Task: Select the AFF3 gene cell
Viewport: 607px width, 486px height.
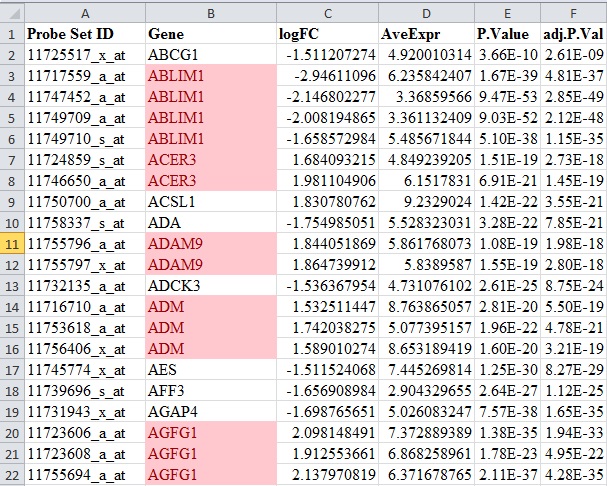Action: click(x=211, y=391)
